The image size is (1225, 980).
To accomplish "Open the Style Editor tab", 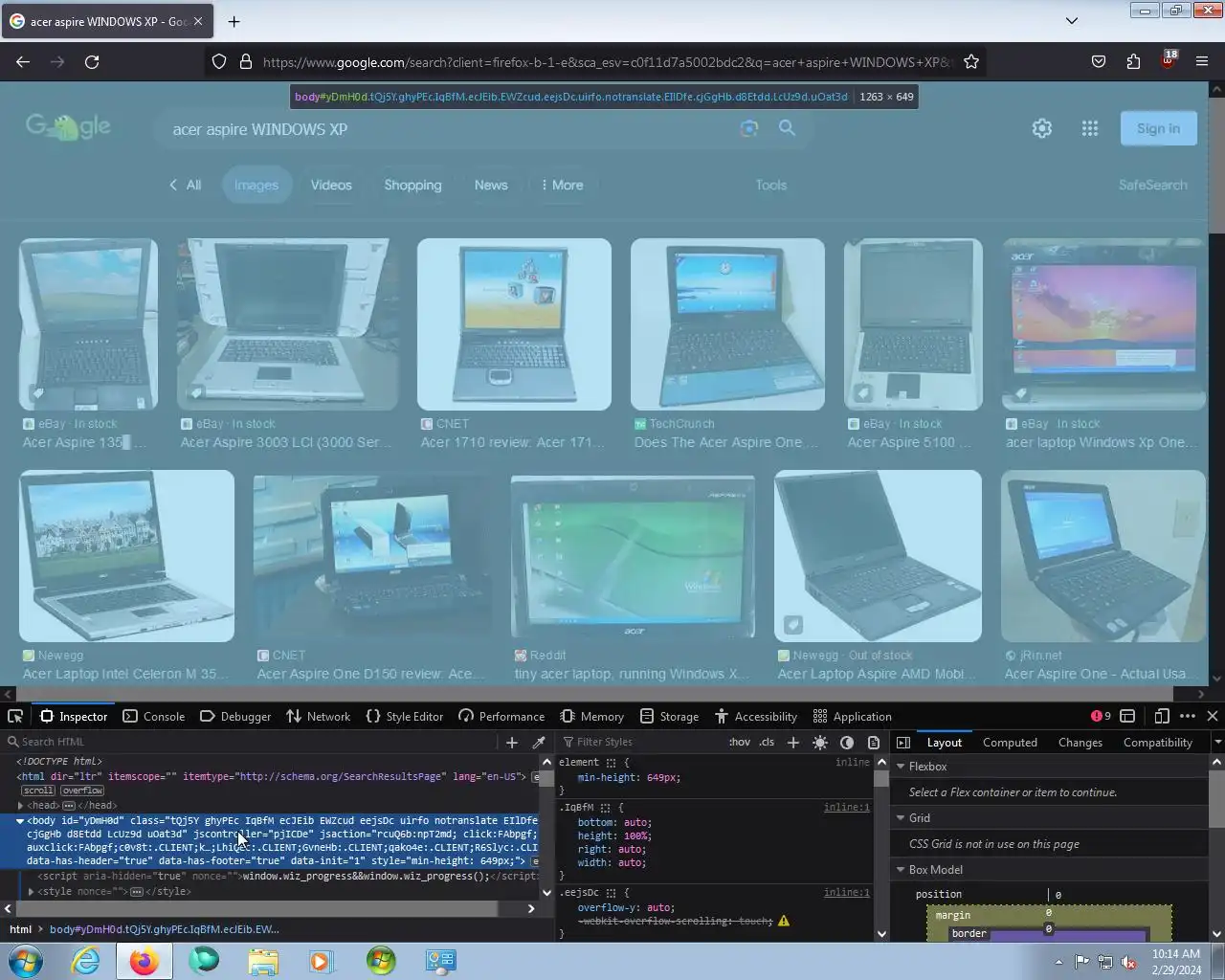I will (x=405, y=716).
